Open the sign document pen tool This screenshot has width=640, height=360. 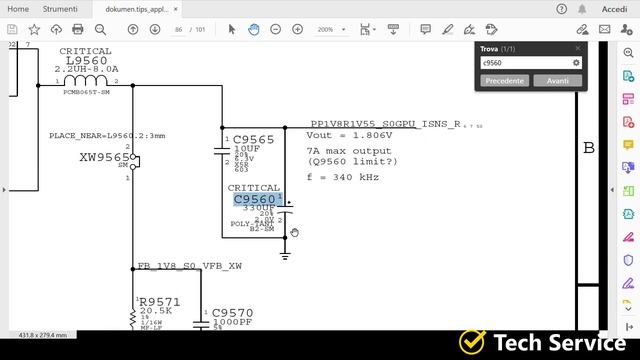click(469, 29)
